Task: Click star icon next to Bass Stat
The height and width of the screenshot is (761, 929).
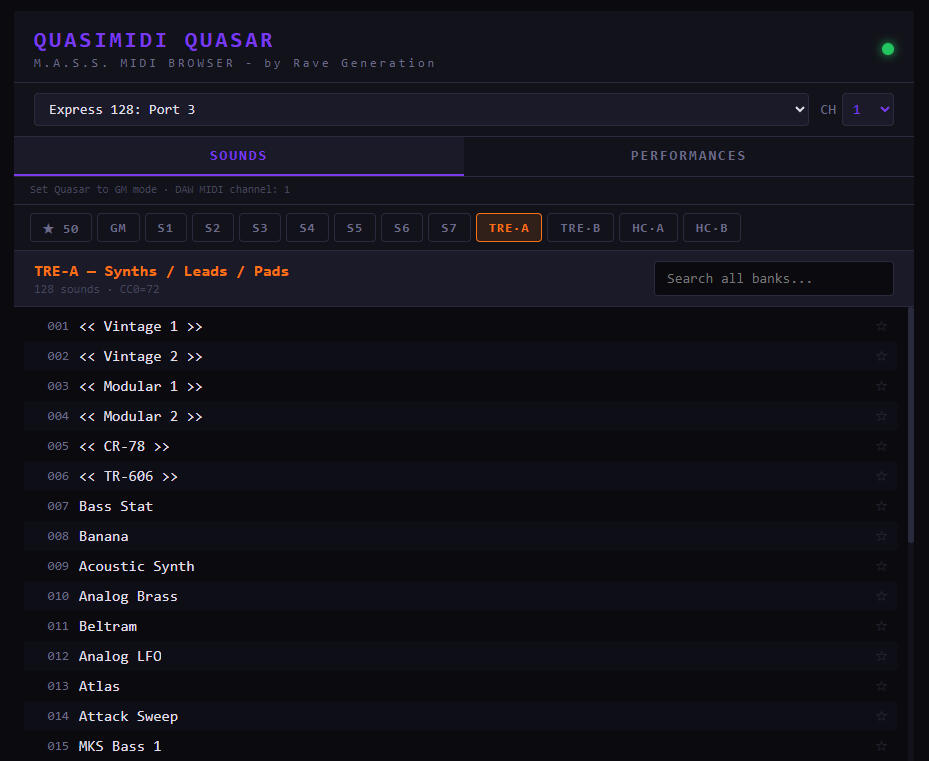Action: 881,506
